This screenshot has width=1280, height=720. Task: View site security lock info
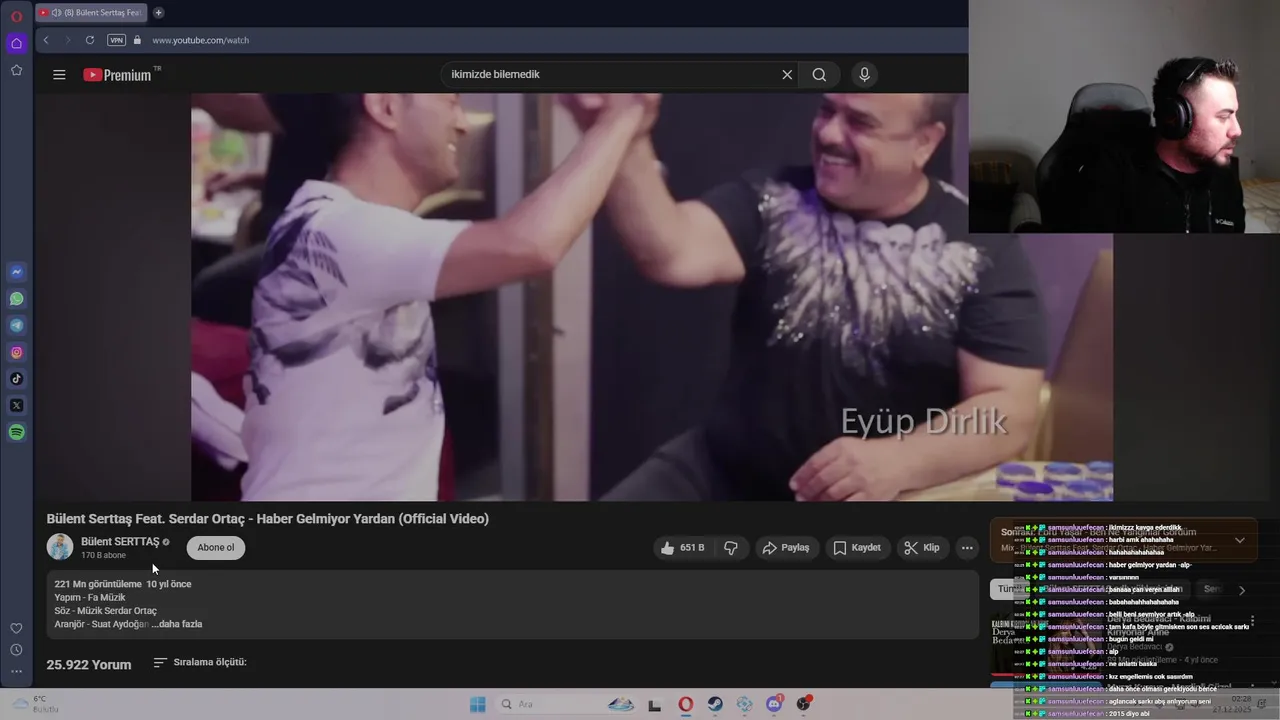(138, 40)
